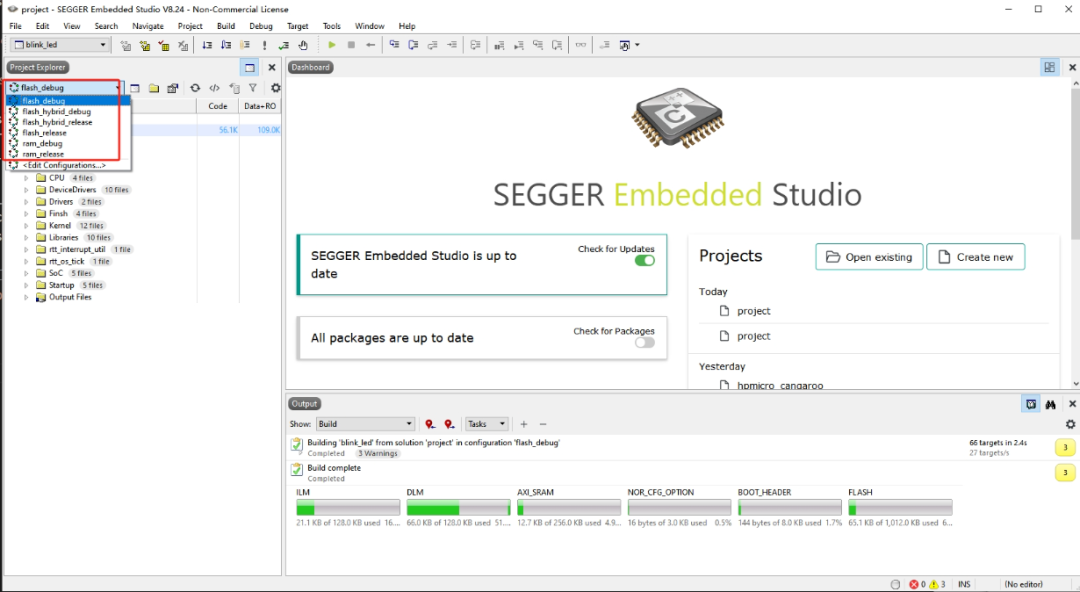The width and height of the screenshot is (1080, 592).
Task: Click the Code column header
Action: point(218,106)
